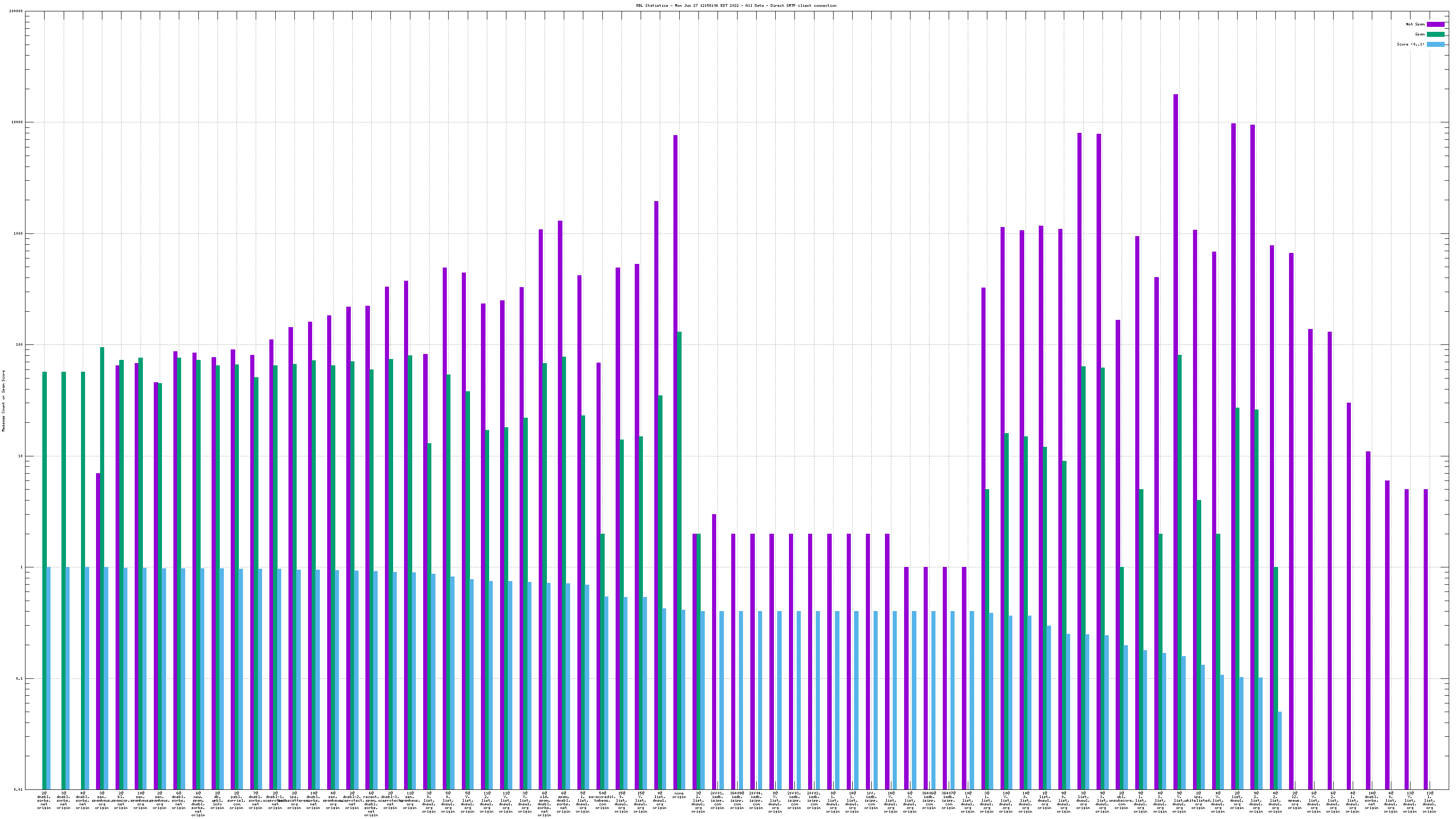Select the psbl.surriel.com x-axis label
This screenshot has width=1456, height=819.
(x=236, y=800)
